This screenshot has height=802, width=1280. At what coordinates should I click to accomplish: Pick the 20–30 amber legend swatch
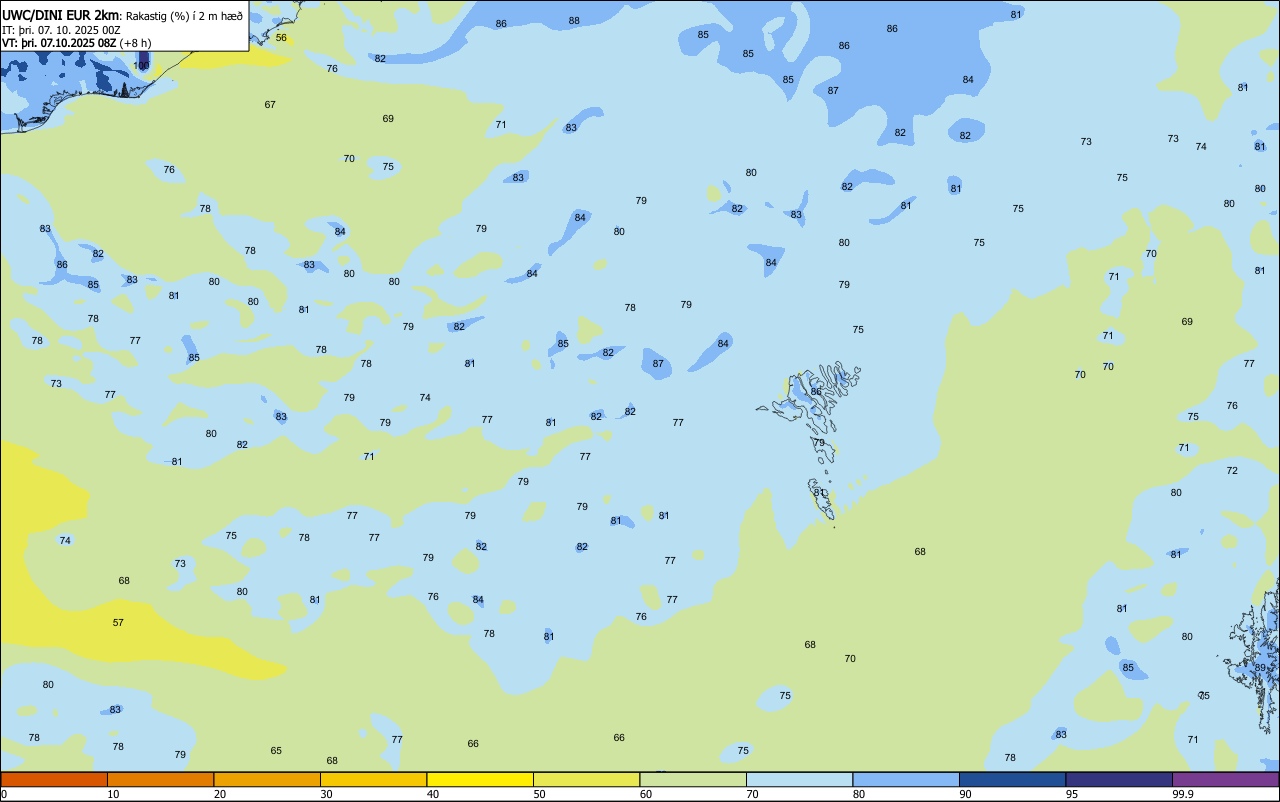click(267, 779)
